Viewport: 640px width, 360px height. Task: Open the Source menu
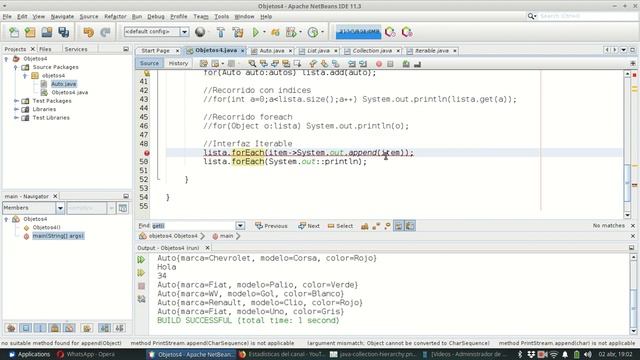[89, 17]
